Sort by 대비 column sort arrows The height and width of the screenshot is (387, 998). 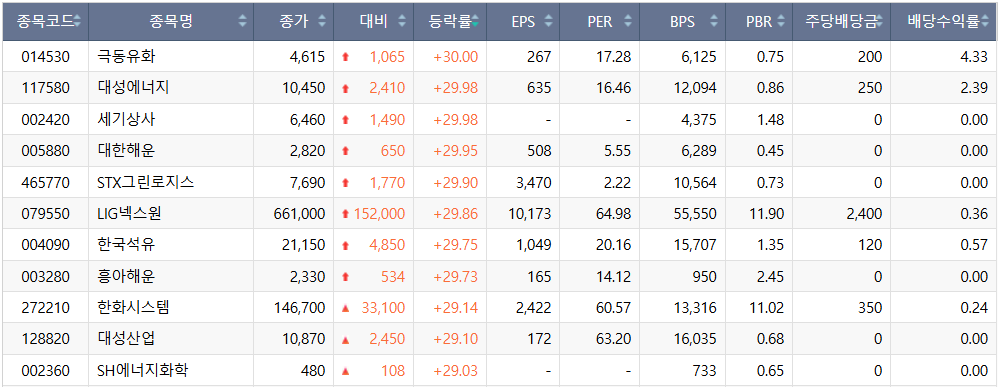point(402,22)
